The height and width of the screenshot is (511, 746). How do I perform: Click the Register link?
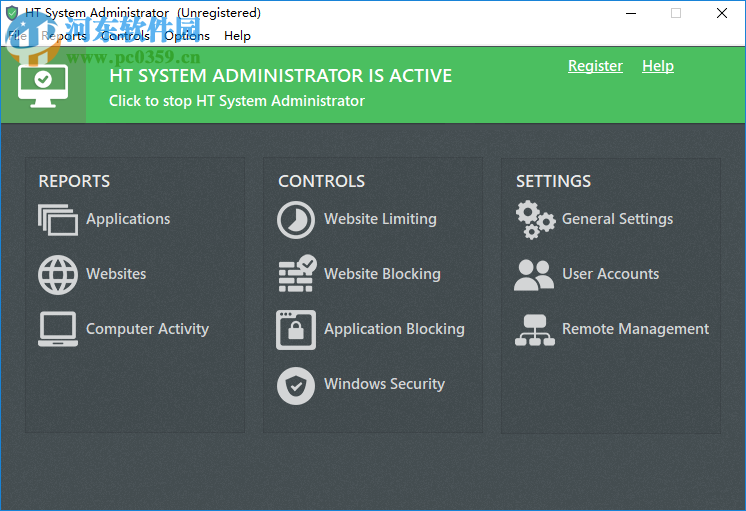[595, 66]
